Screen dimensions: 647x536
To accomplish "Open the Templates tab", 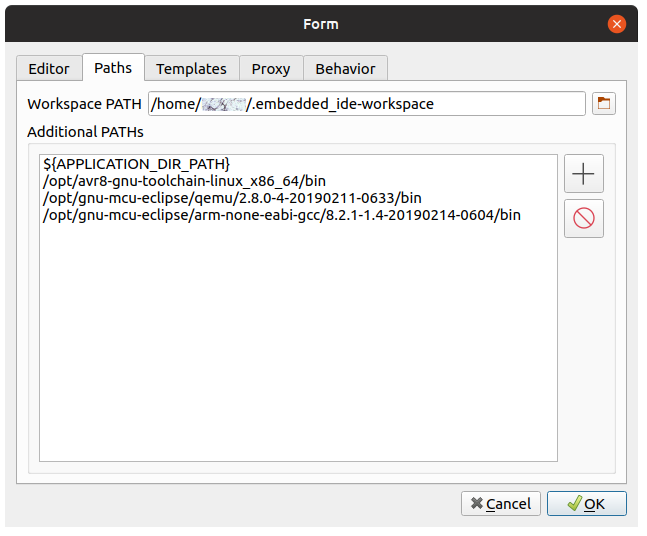I will coord(191,68).
